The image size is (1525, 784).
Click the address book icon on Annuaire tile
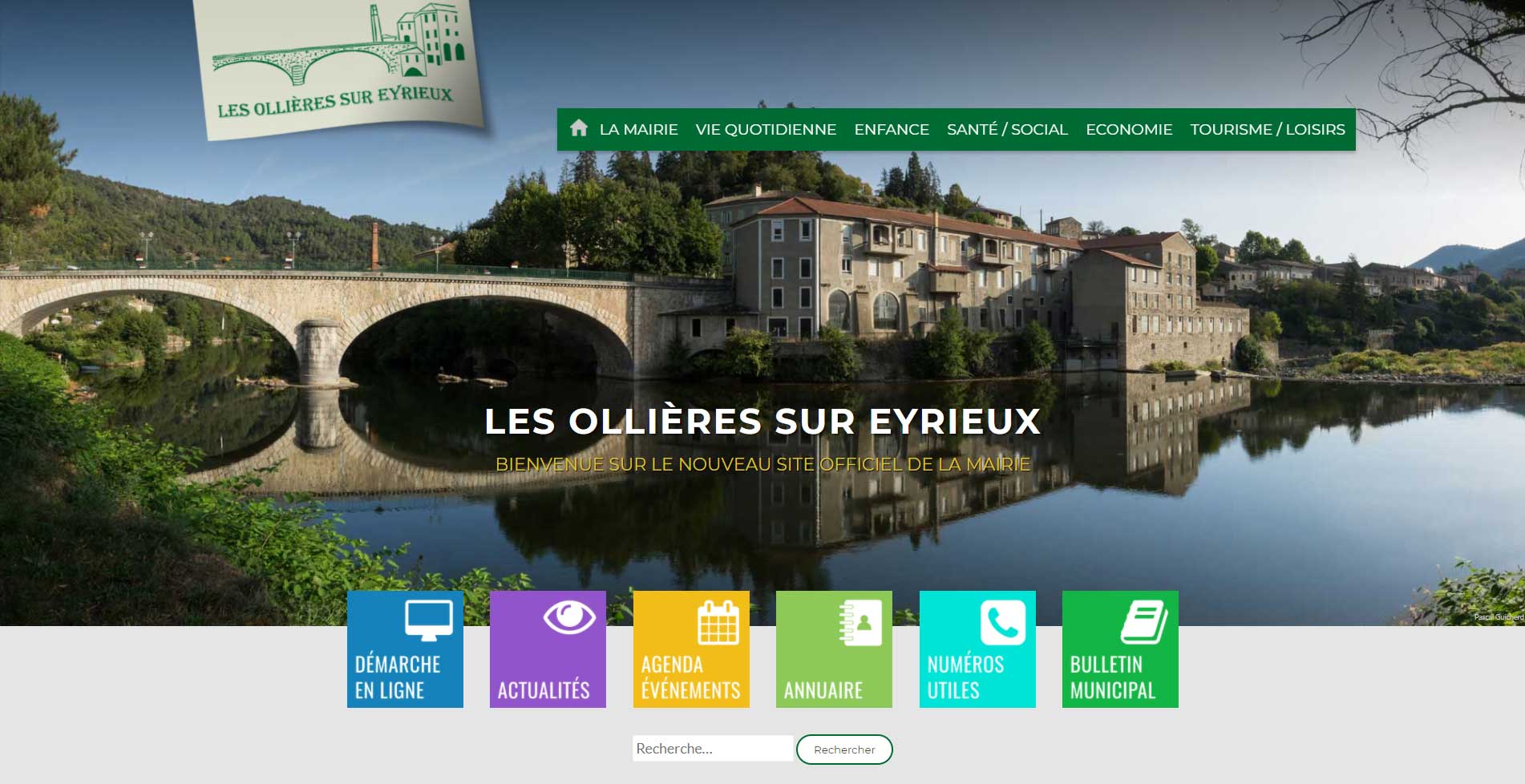pos(860,622)
